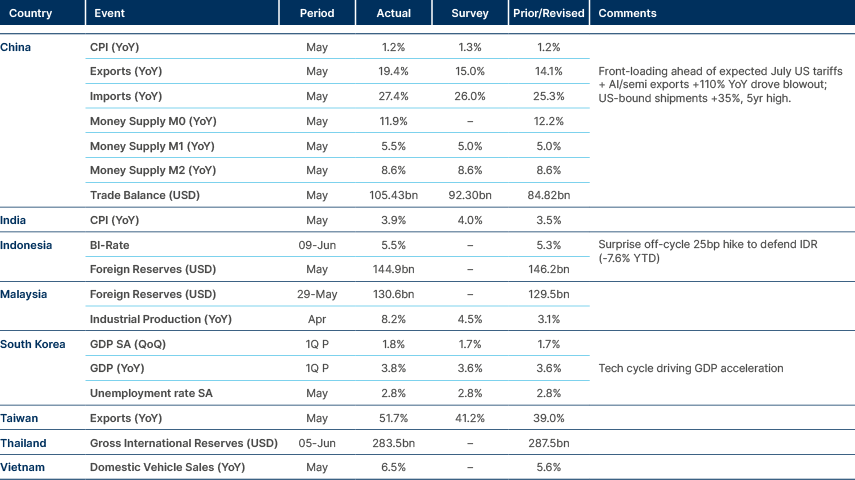Click China Money Supply M0 (YoY) event
The image size is (855, 480).
153,121
